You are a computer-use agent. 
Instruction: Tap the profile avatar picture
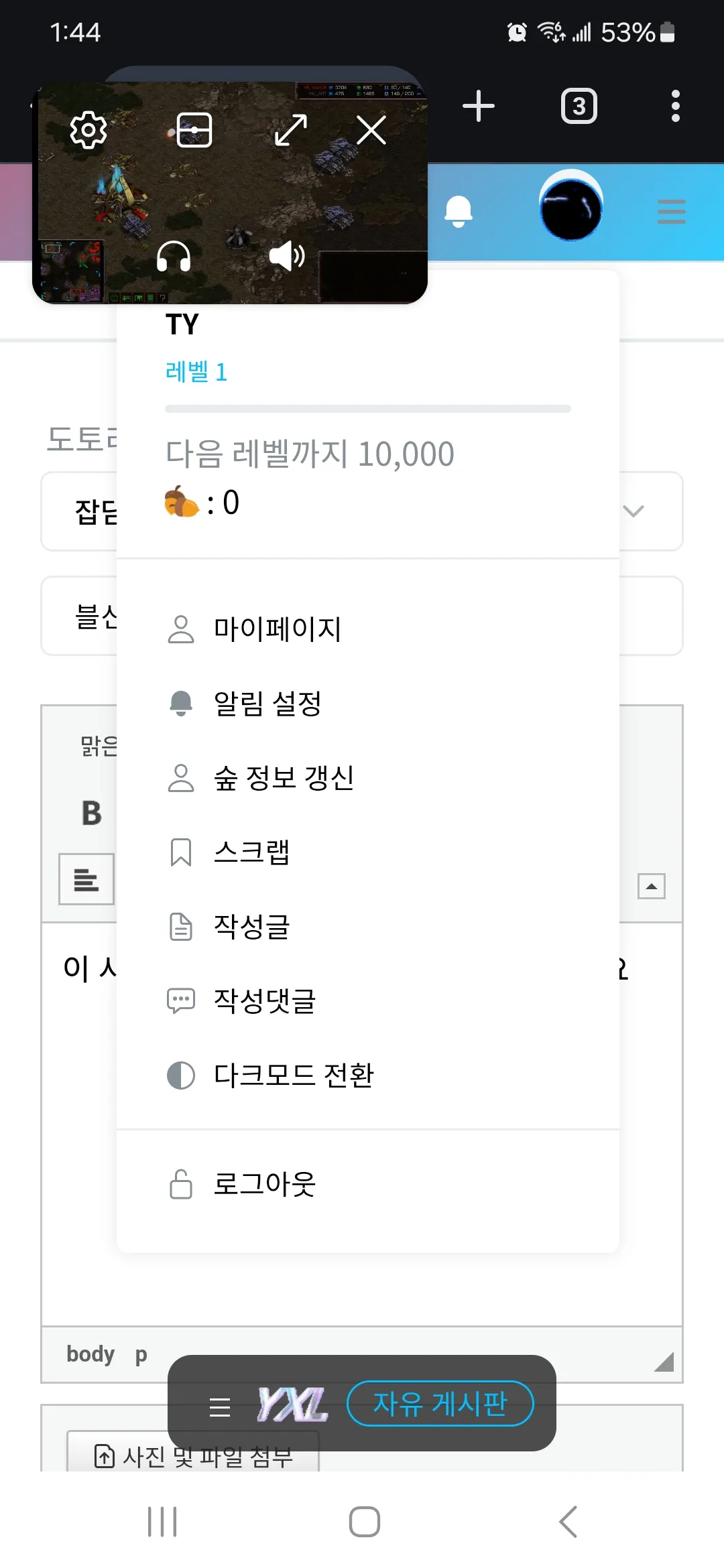[x=571, y=206]
